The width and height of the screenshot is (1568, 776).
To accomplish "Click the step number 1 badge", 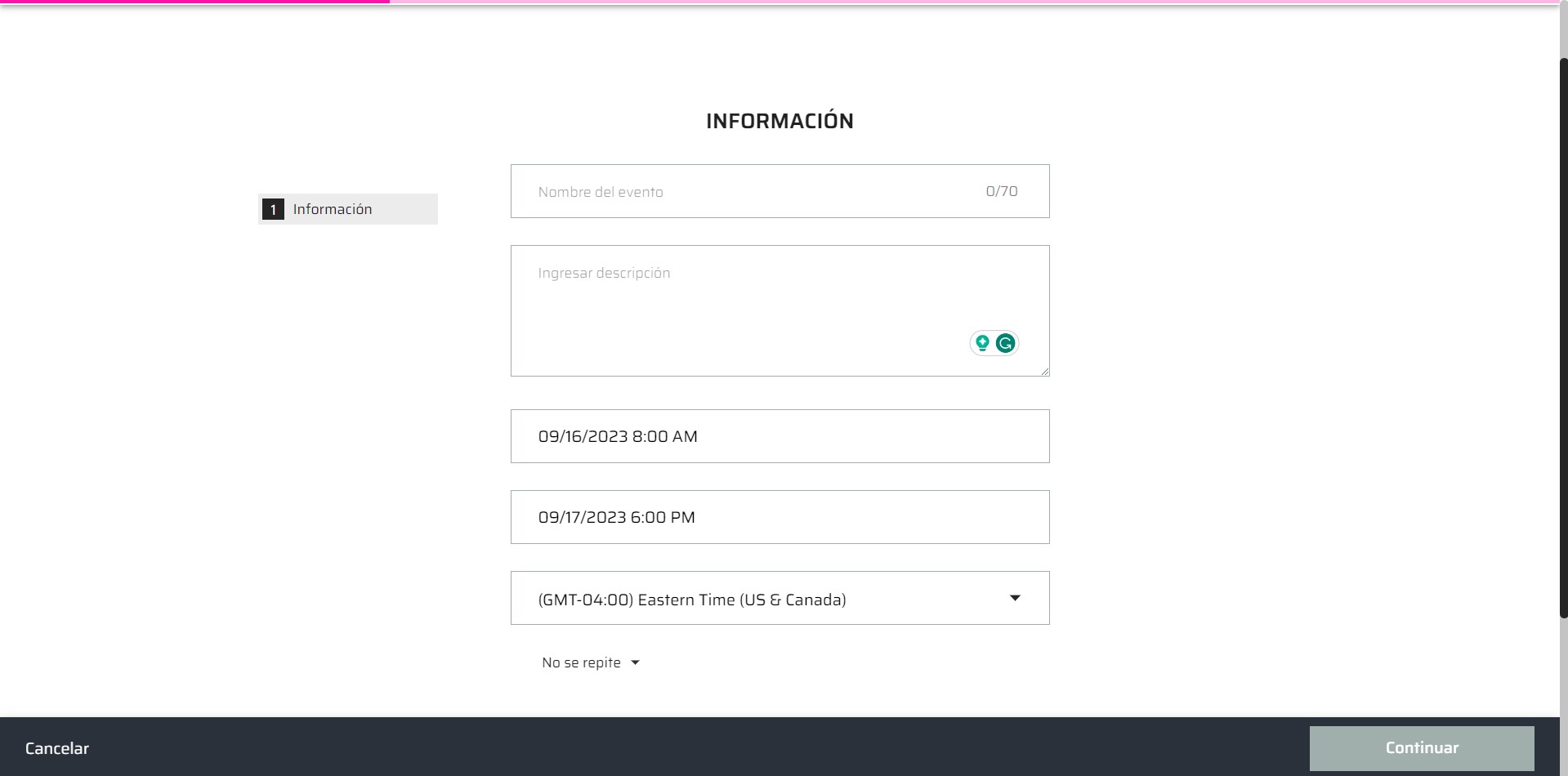I will click(x=273, y=209).
